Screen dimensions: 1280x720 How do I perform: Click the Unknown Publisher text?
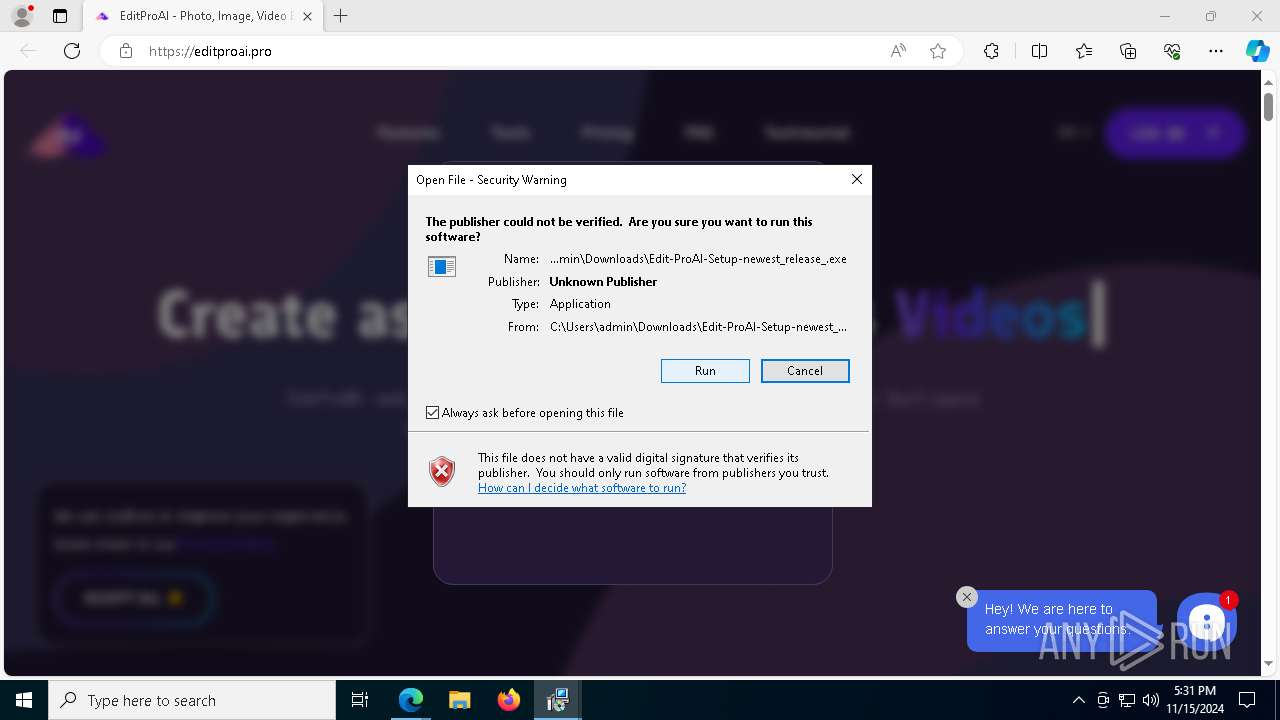coord(603,282)
